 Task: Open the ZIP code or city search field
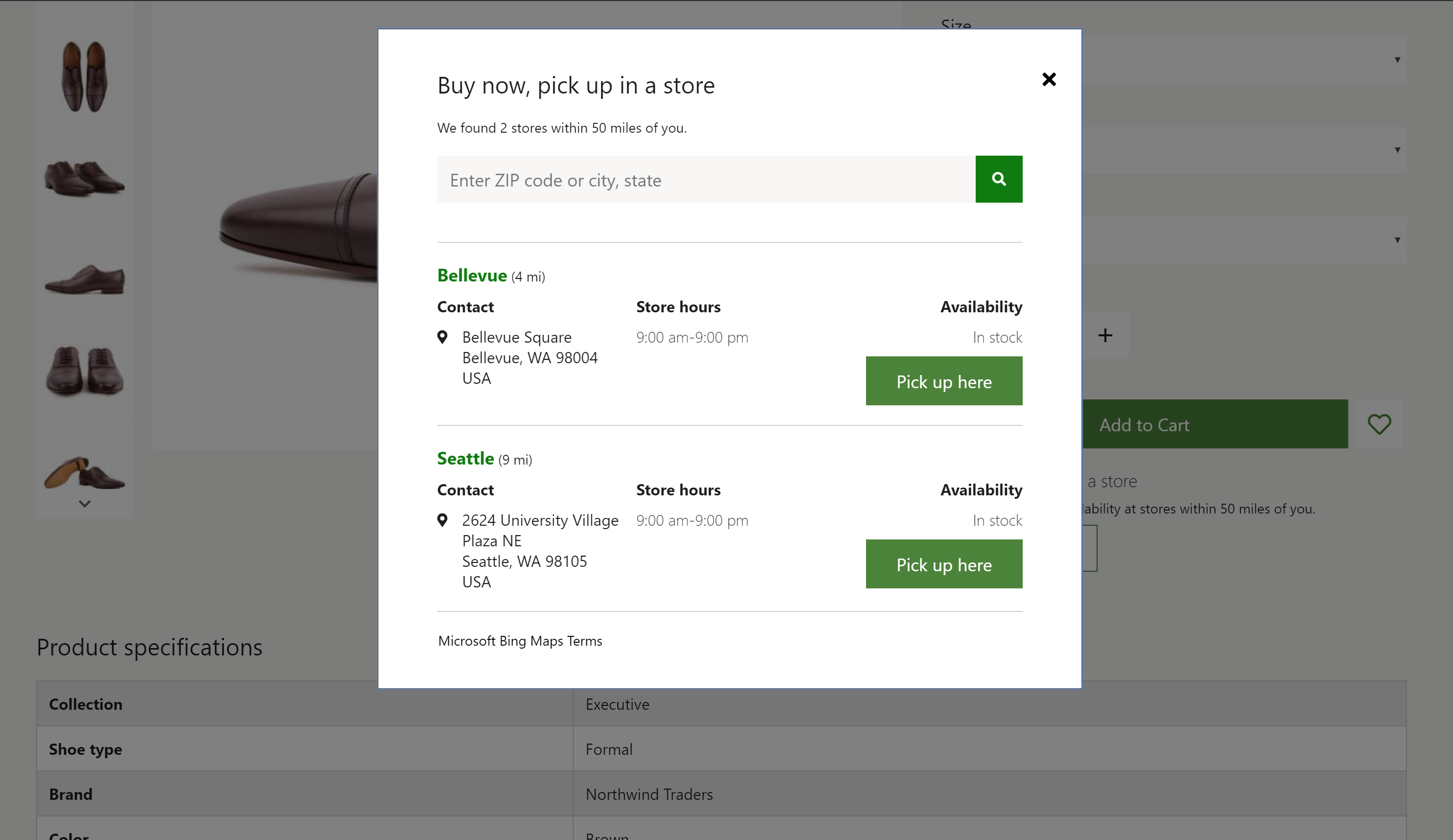tap(706, 179)
